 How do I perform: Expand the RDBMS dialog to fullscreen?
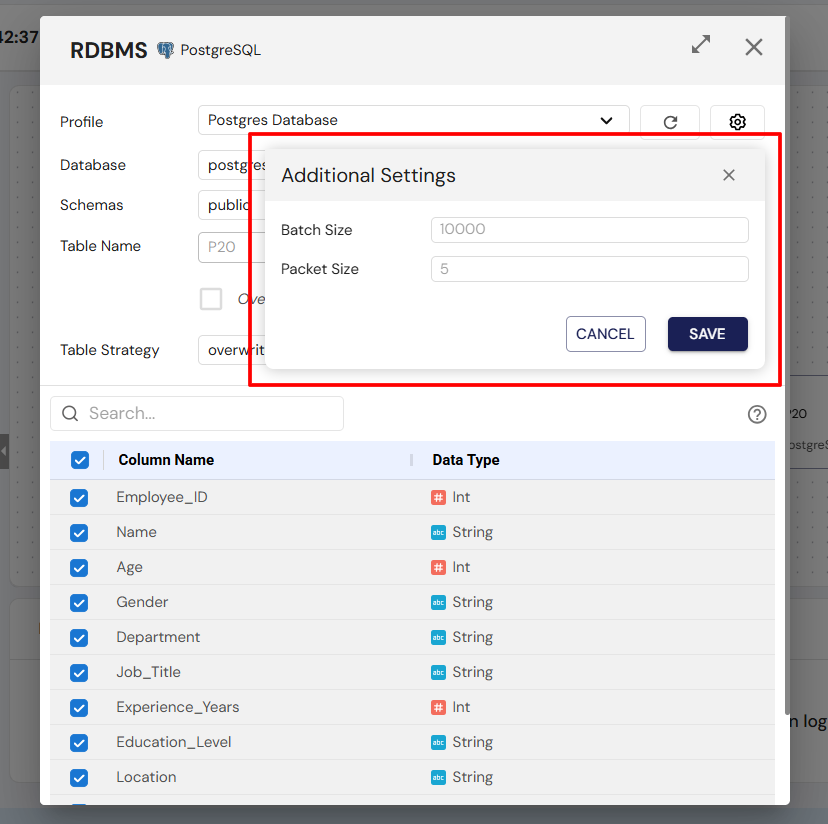[701, 45]
